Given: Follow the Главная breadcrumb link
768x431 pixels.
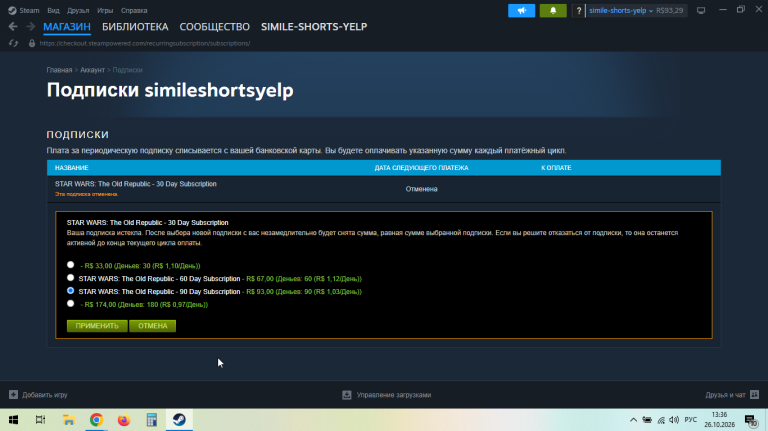Looking at the screenshot, I should pos(59,70).
